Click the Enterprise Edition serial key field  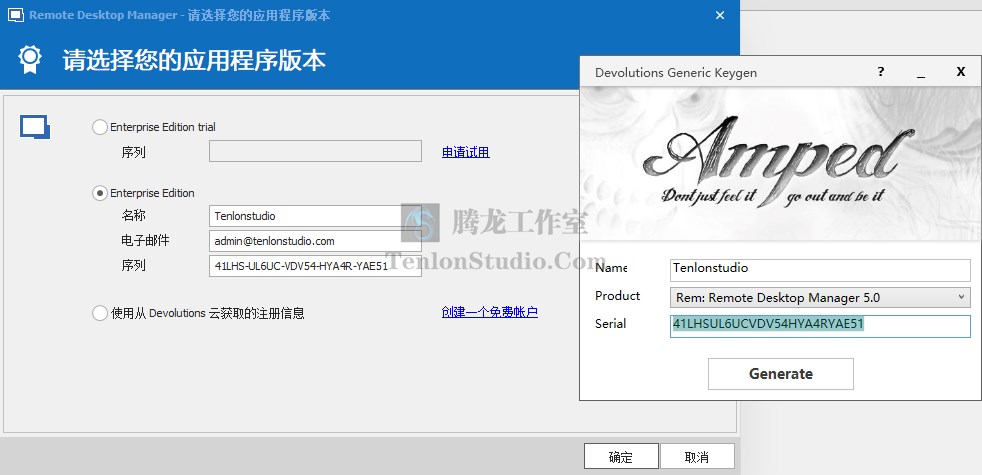[315, 266]
